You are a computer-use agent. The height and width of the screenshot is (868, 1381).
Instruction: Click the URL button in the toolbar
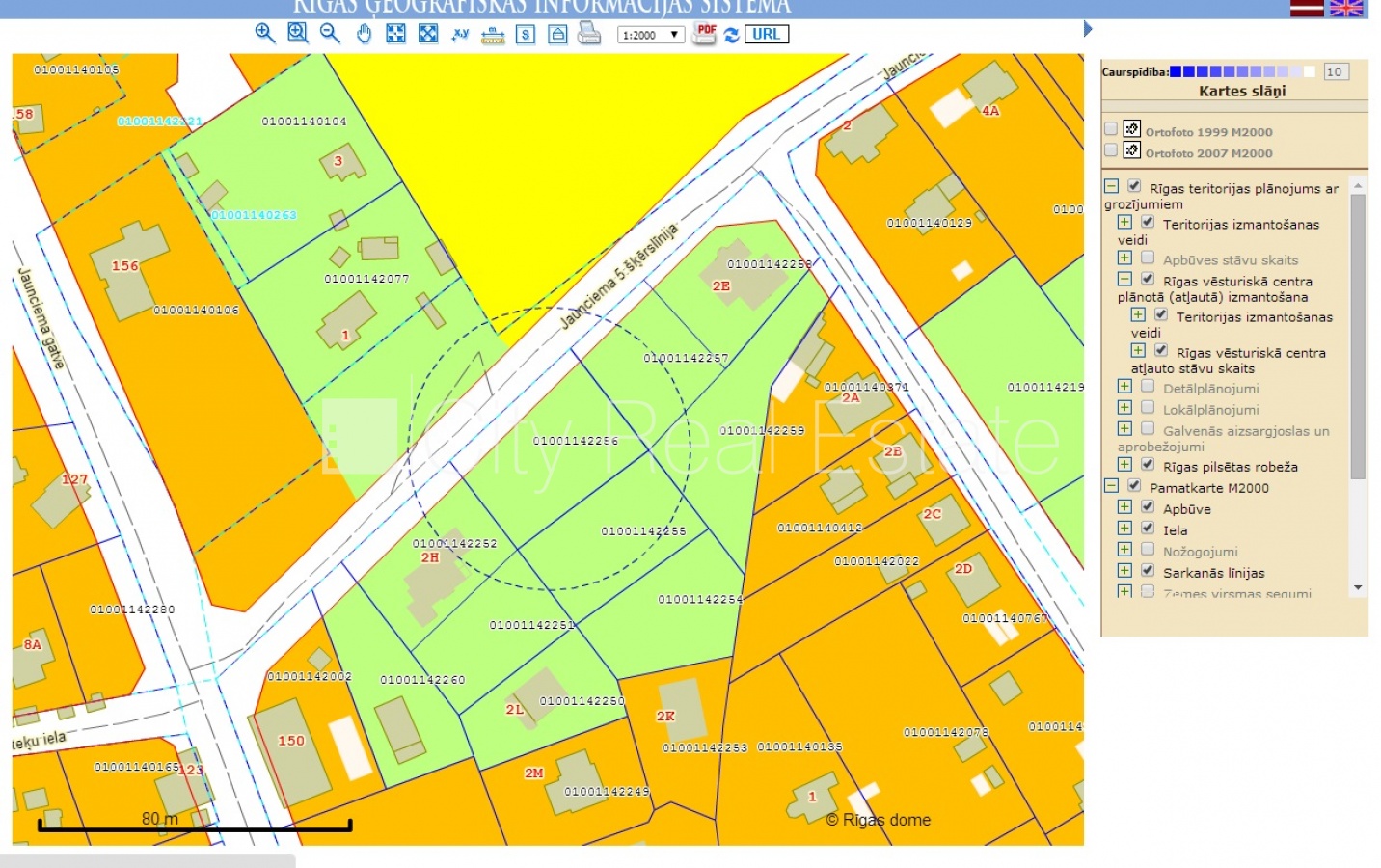767,34
